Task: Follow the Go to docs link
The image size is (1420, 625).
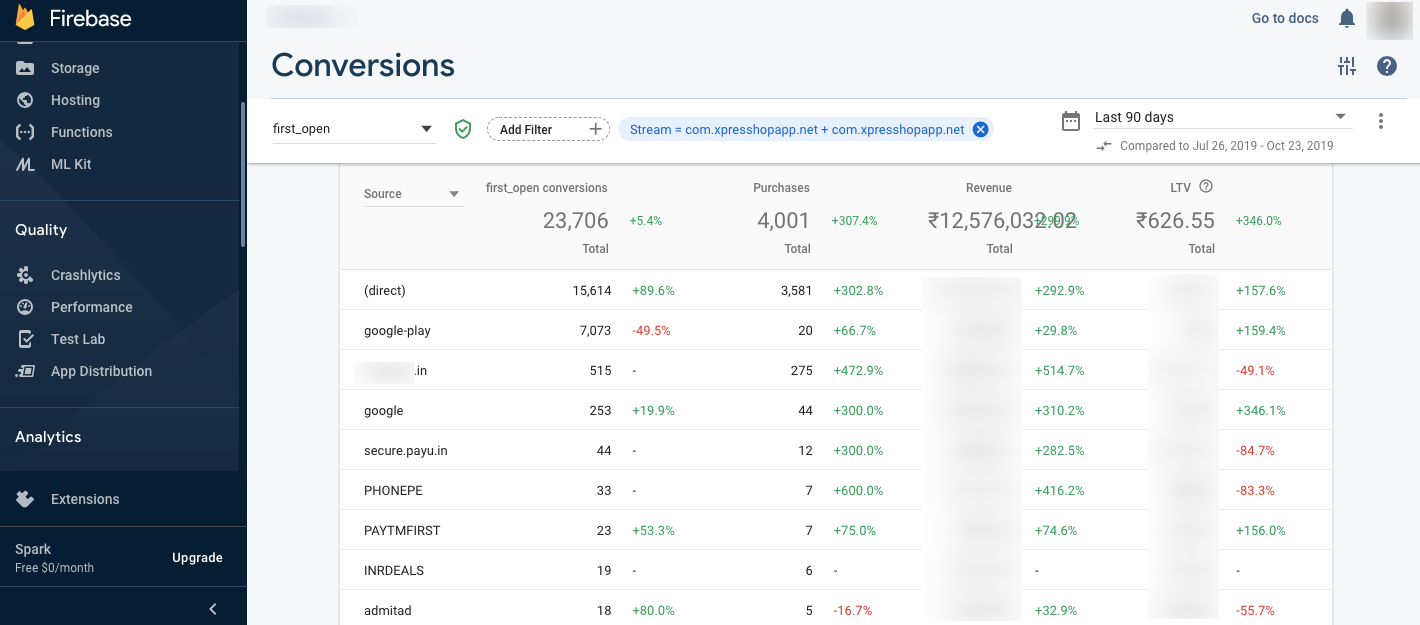Action: tap(1285, 18)
